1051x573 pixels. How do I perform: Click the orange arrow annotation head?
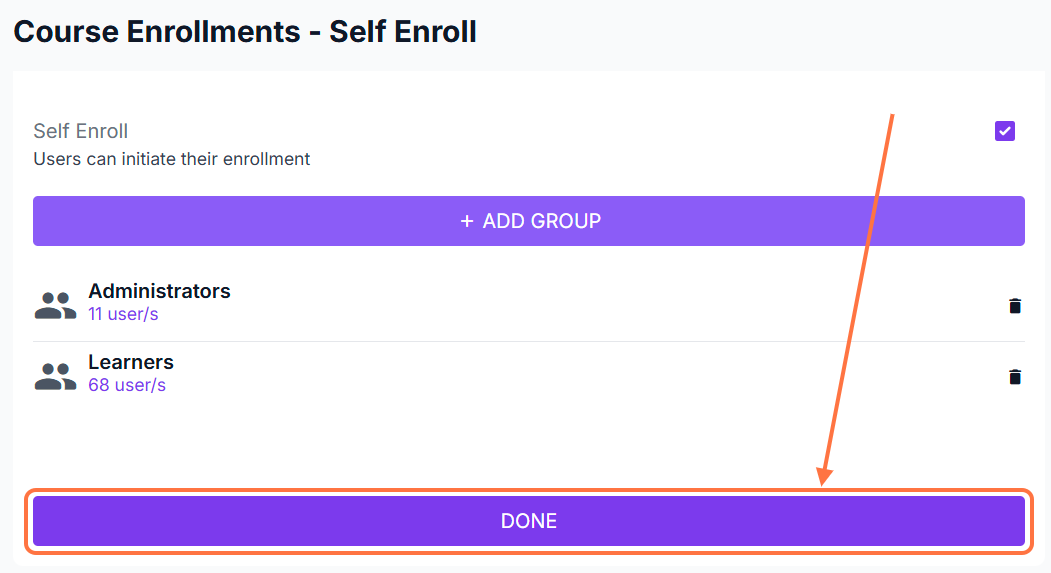[x=825, y=477]
